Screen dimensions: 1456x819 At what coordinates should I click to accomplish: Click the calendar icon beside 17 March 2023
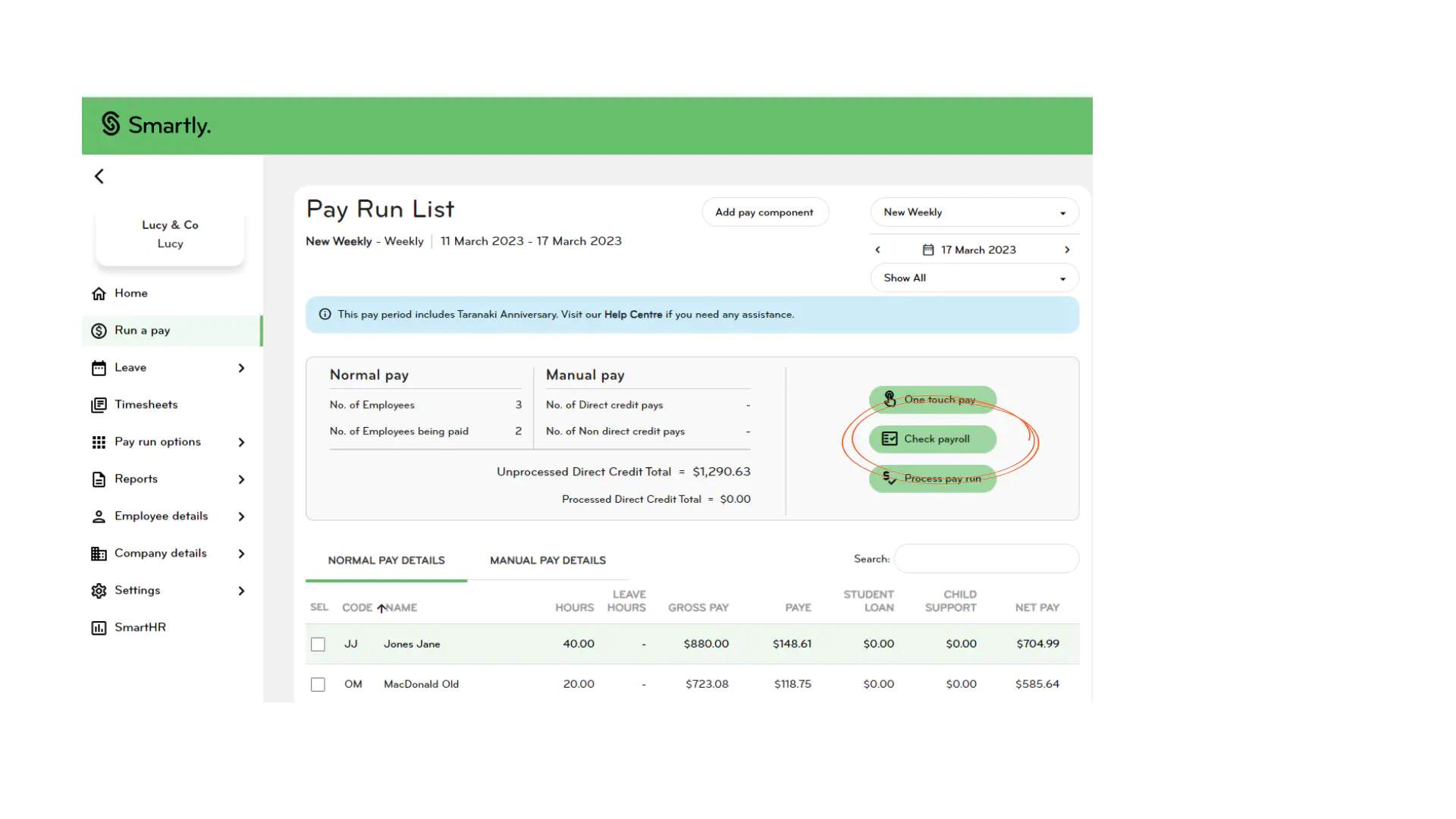point(928,249)
